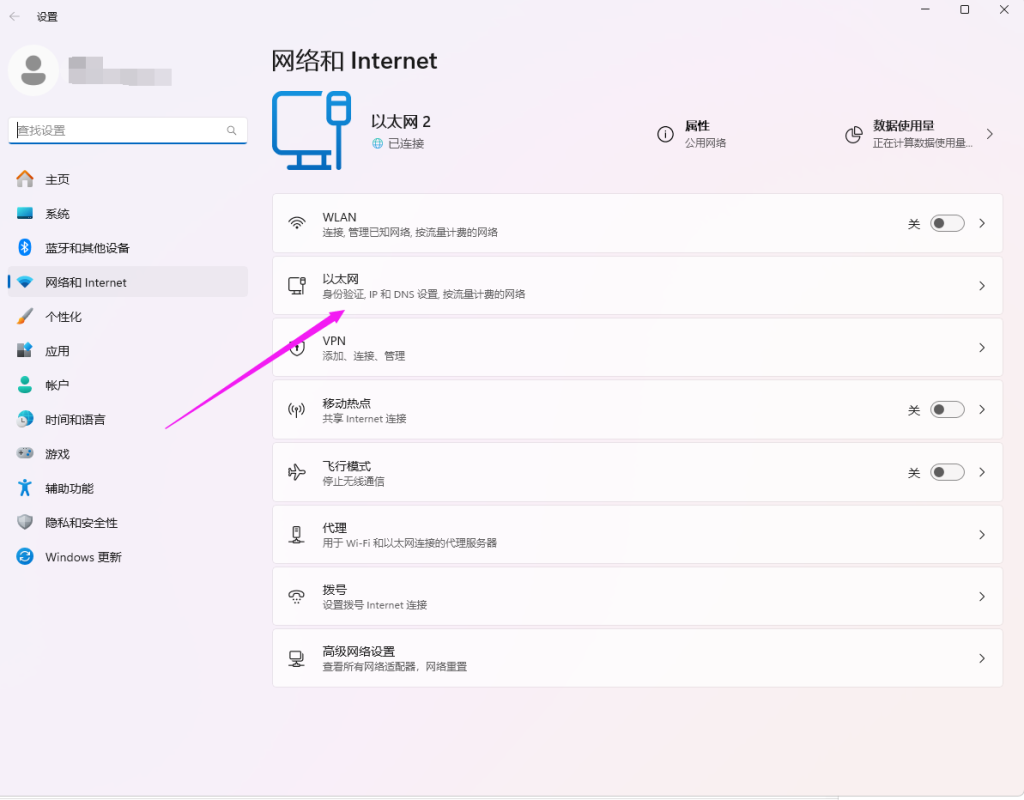Expand the VPN row chevron
Image resolution: width=1024 pixels, height=800 pixels.
click(x=982, y=348)
